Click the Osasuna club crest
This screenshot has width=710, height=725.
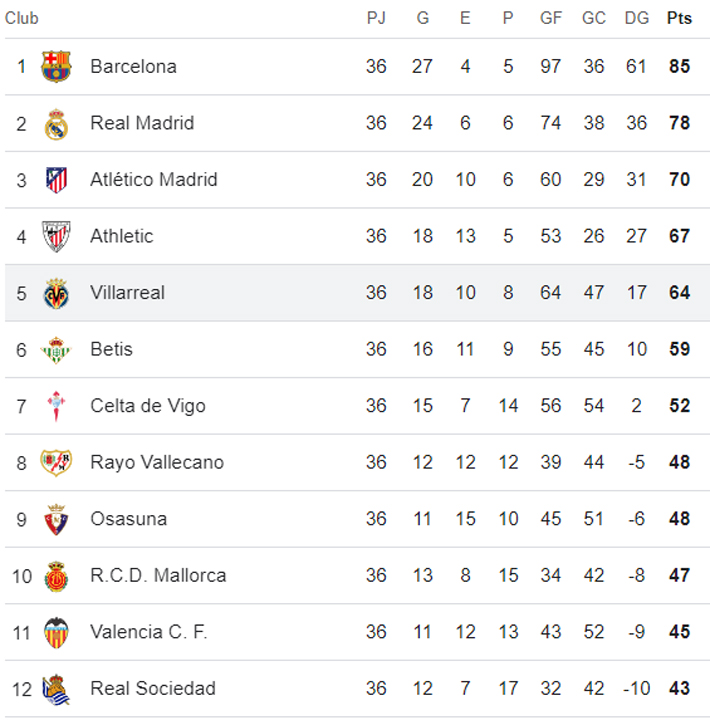click(x=56, y=519)
